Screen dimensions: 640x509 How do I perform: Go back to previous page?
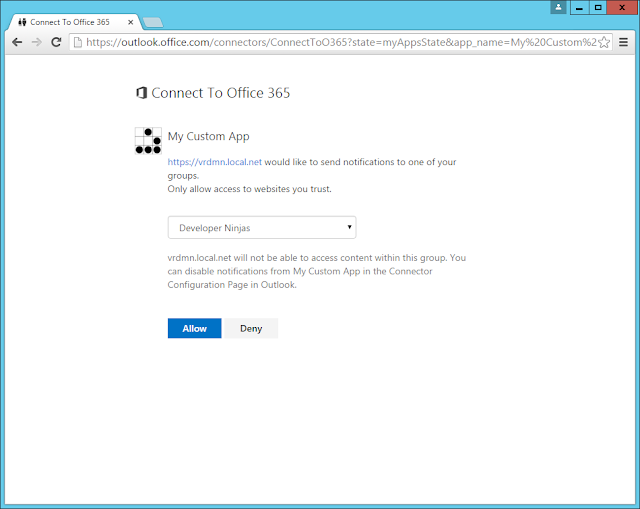coord(17,42)
